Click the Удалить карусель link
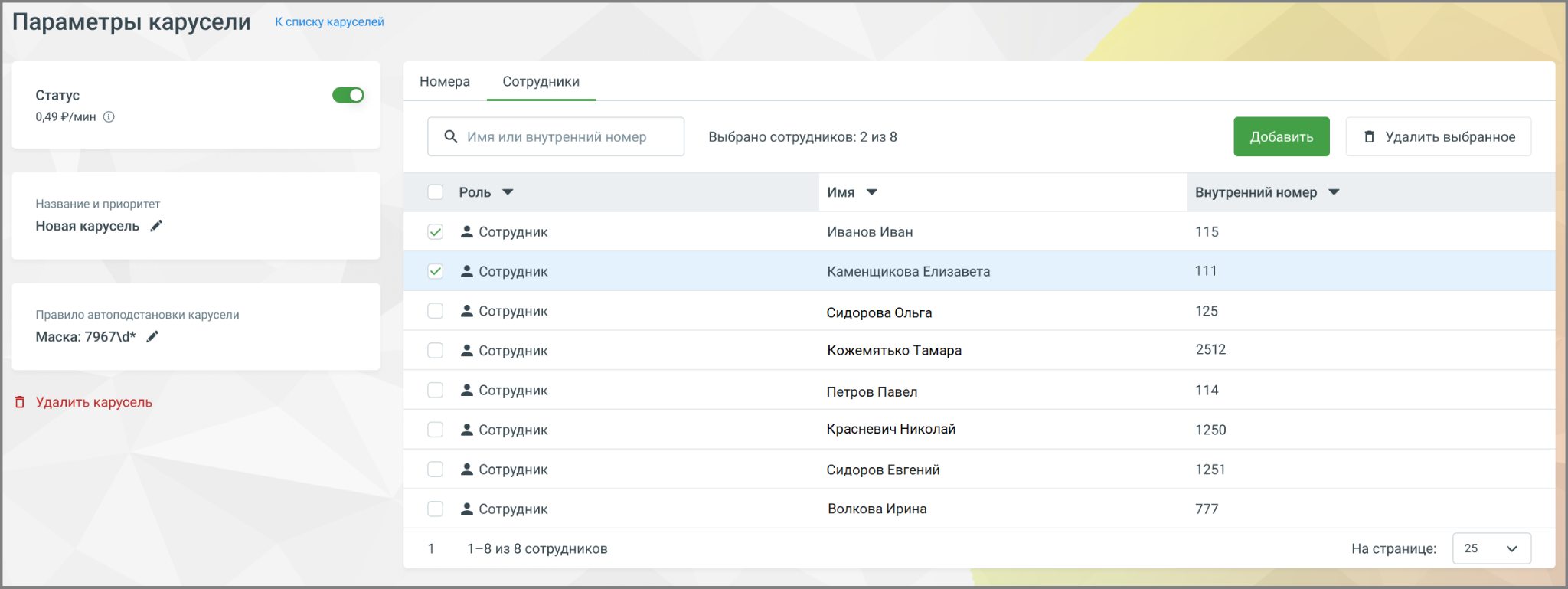 click(94, 402)
